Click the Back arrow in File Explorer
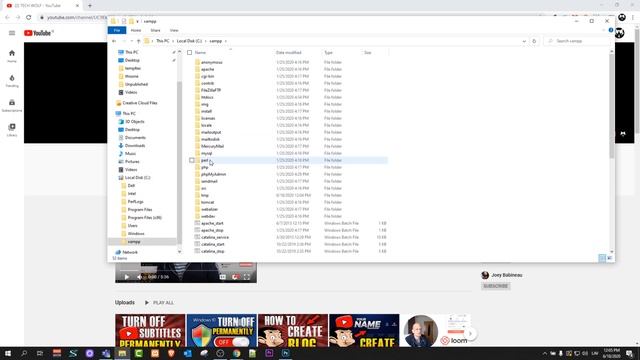Image resolution: width=640 pixels, height=360 pixels. 114,41
